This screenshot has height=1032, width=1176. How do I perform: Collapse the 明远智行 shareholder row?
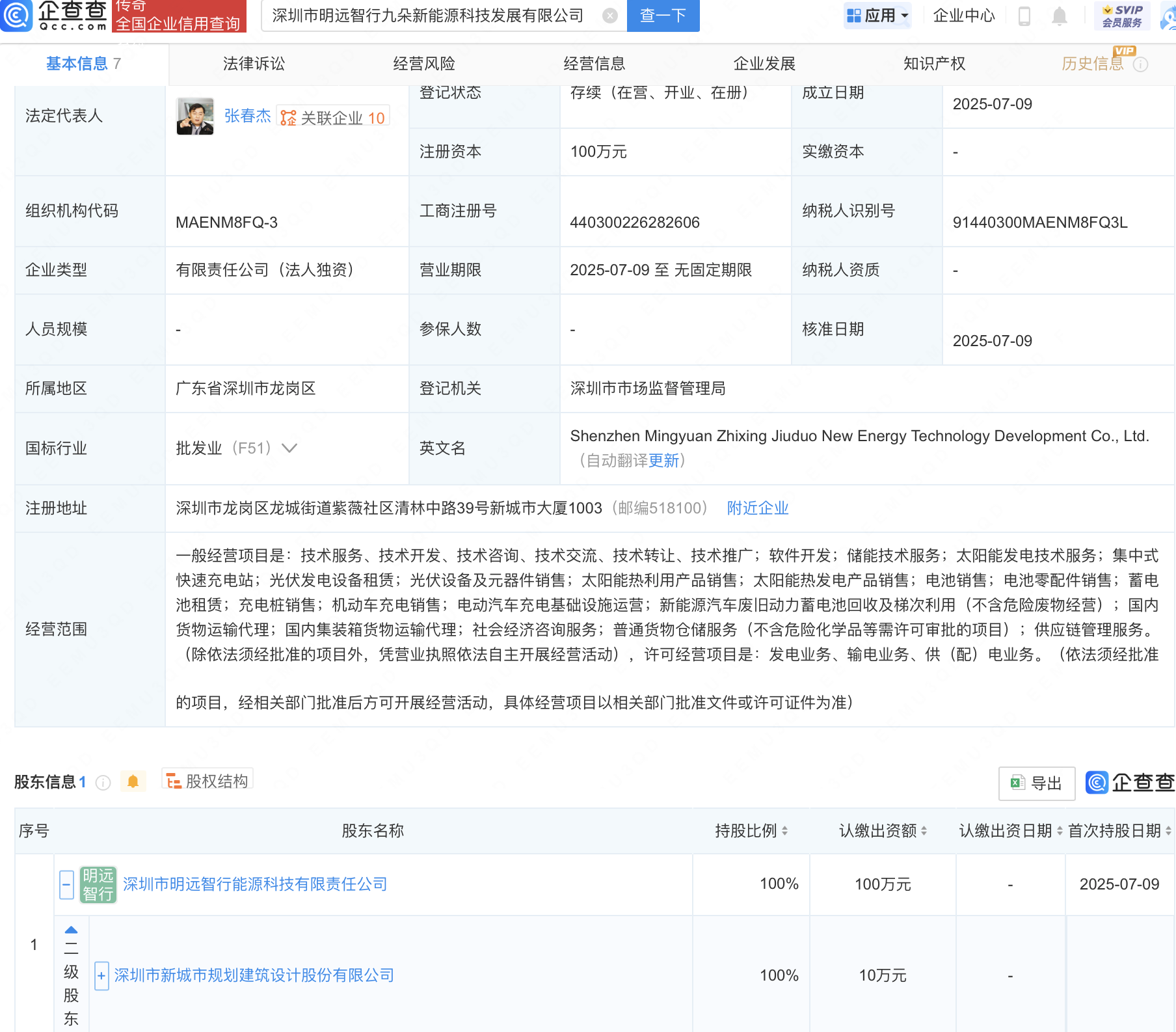point(66,884)
